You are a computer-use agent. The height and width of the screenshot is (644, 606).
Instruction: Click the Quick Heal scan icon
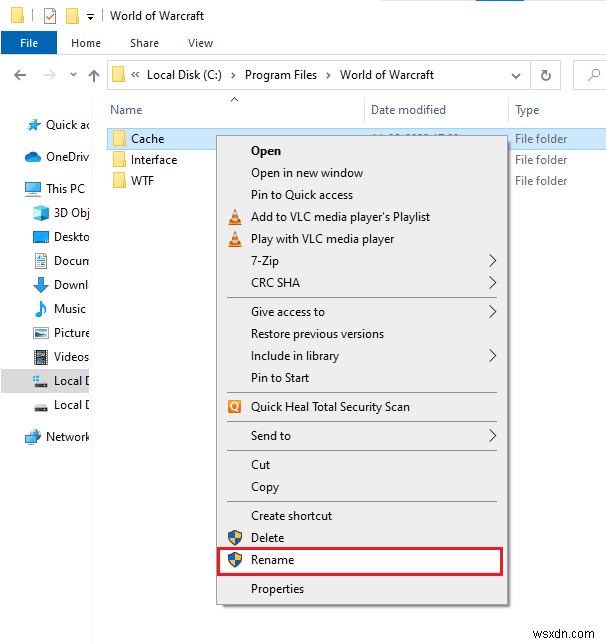pyautogui.click(x=235, y=407)
